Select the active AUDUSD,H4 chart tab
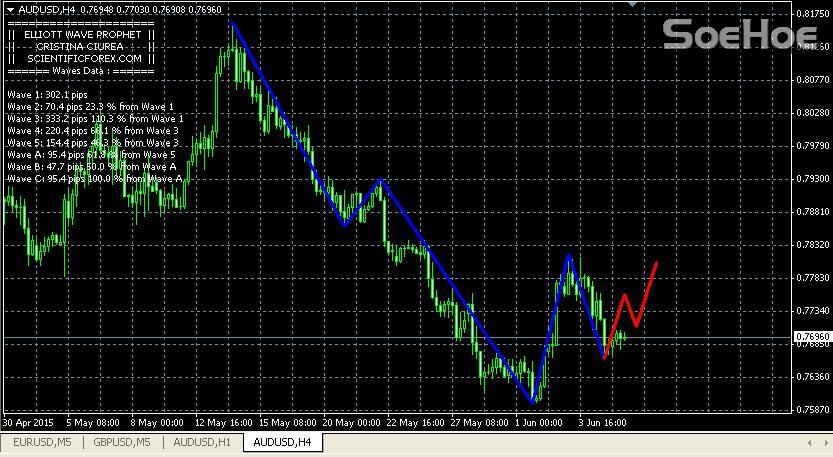This screenshot has height=457, width=833. tap(283, 442)
